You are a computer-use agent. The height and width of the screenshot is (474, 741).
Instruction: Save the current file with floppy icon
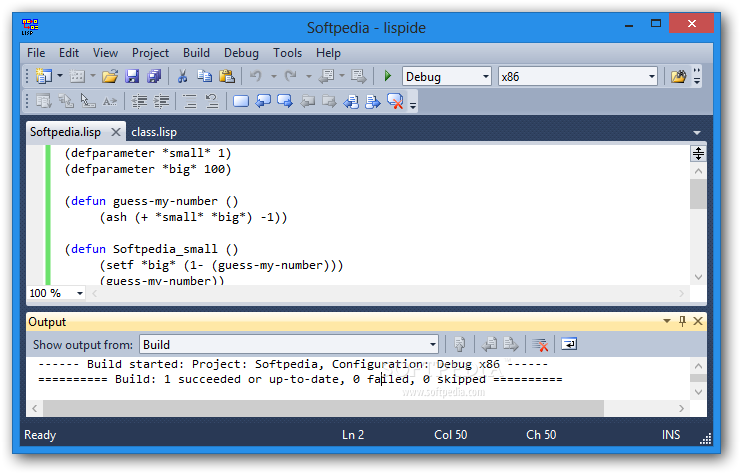point(132,76)
